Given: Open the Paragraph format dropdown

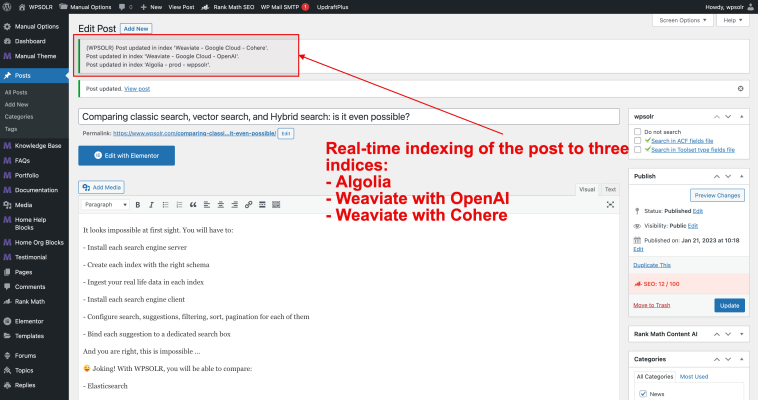Looking at the screenshot, I should [105, 205].
